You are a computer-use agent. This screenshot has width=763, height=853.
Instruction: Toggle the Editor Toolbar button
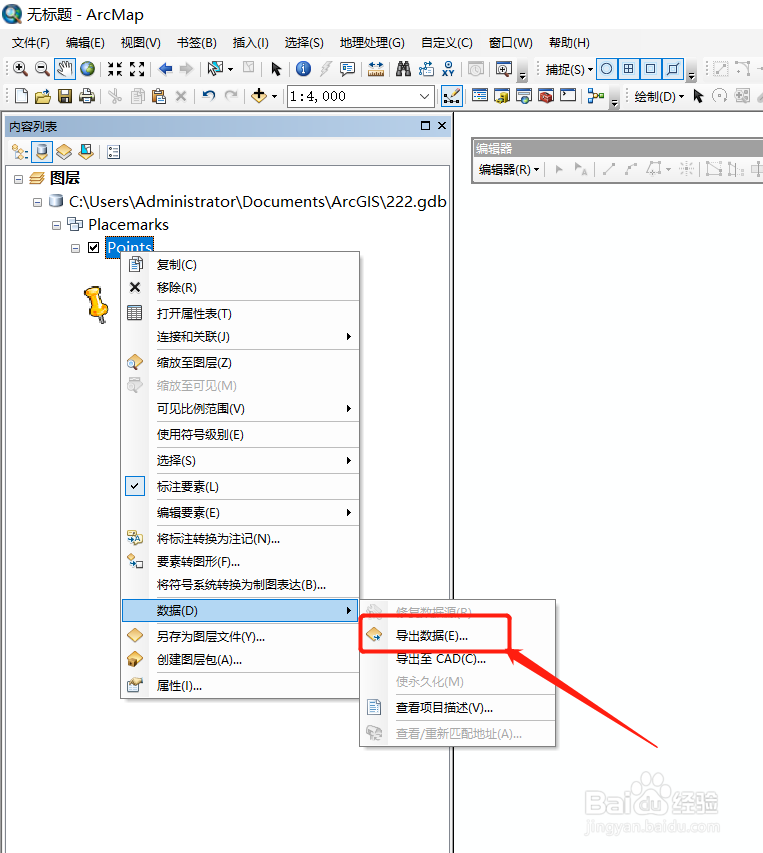452,96
